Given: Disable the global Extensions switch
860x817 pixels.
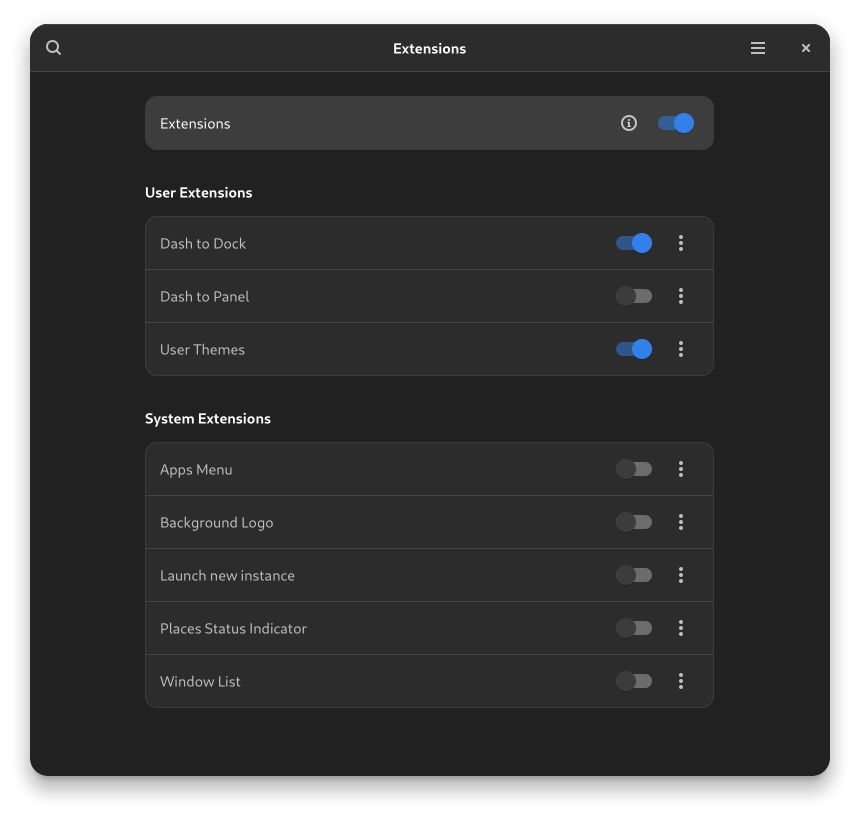Looking at the screenshot, I should (676, 123).
